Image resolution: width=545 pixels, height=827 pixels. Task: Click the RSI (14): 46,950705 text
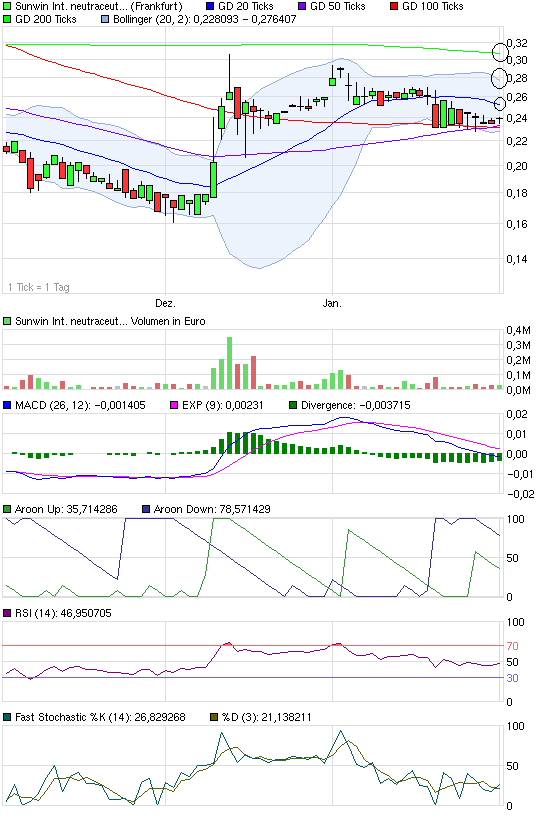point(63,613)
